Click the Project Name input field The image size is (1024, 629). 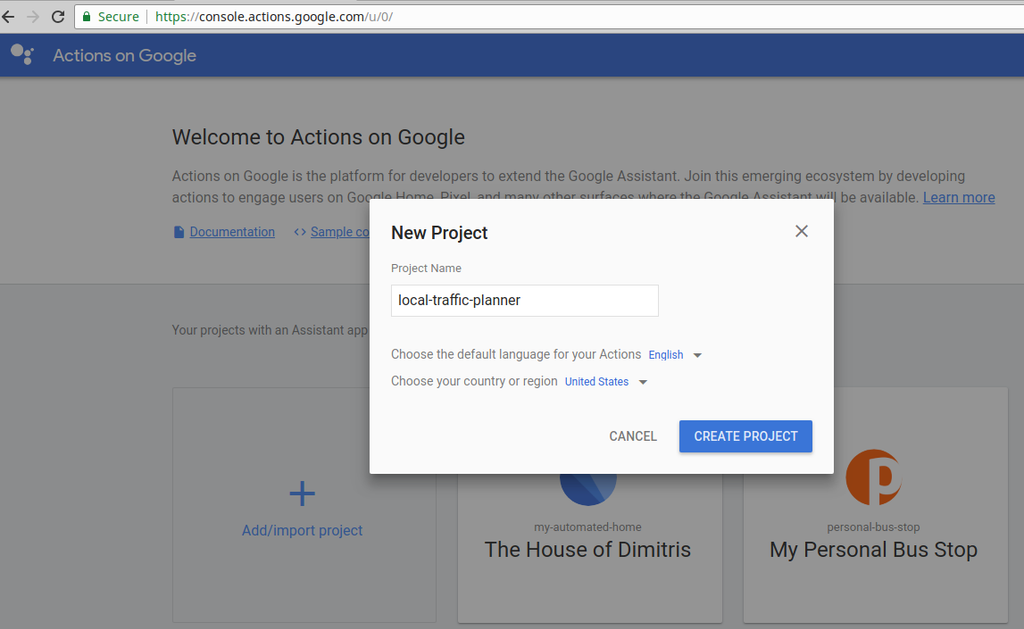pyautogui.click(x=524, y=300)
